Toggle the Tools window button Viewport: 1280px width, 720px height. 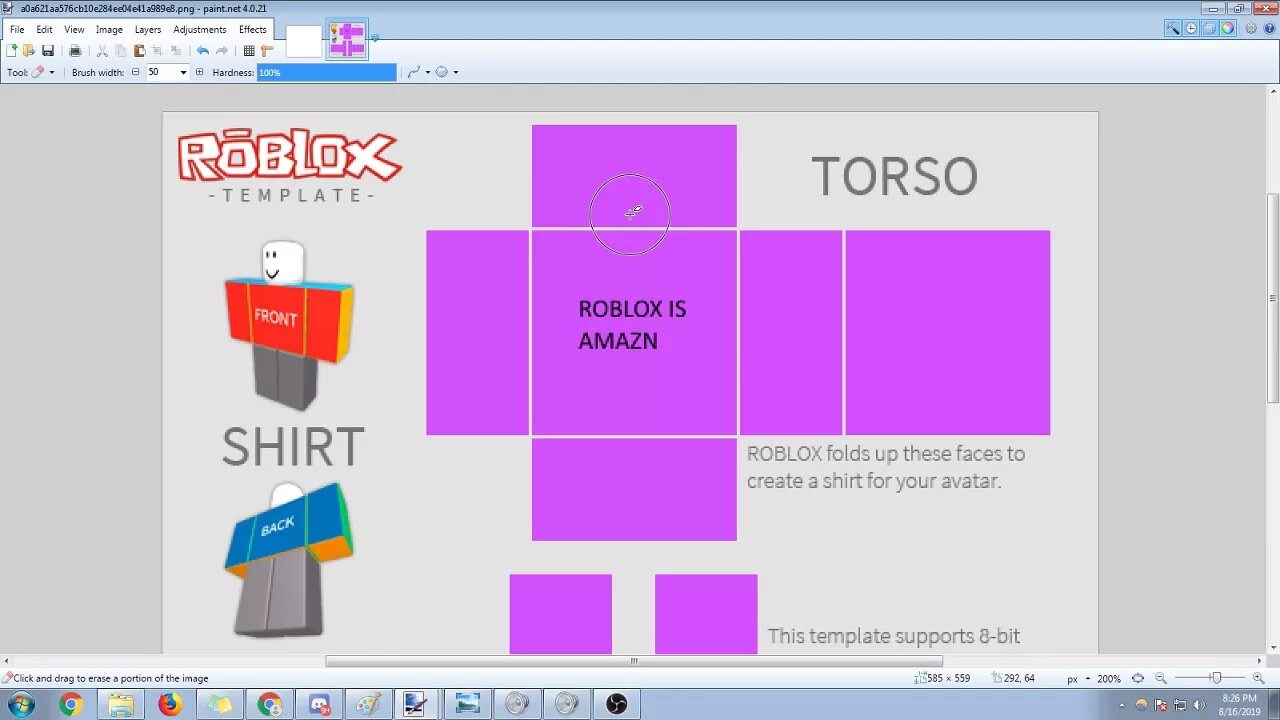[x=1173, y=29]
